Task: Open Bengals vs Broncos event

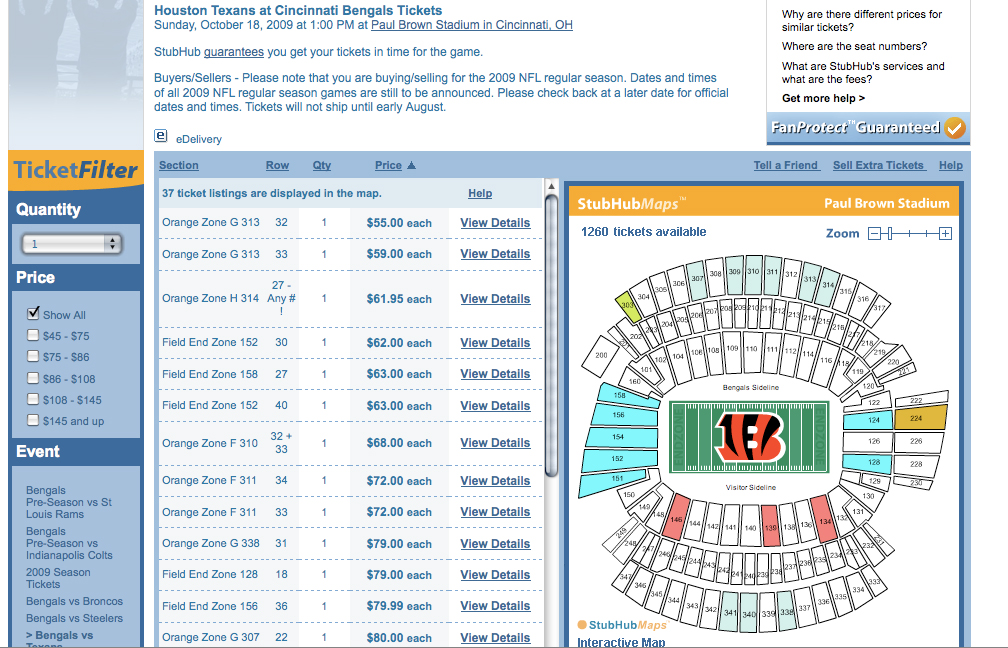Action: tap(74, 601)
